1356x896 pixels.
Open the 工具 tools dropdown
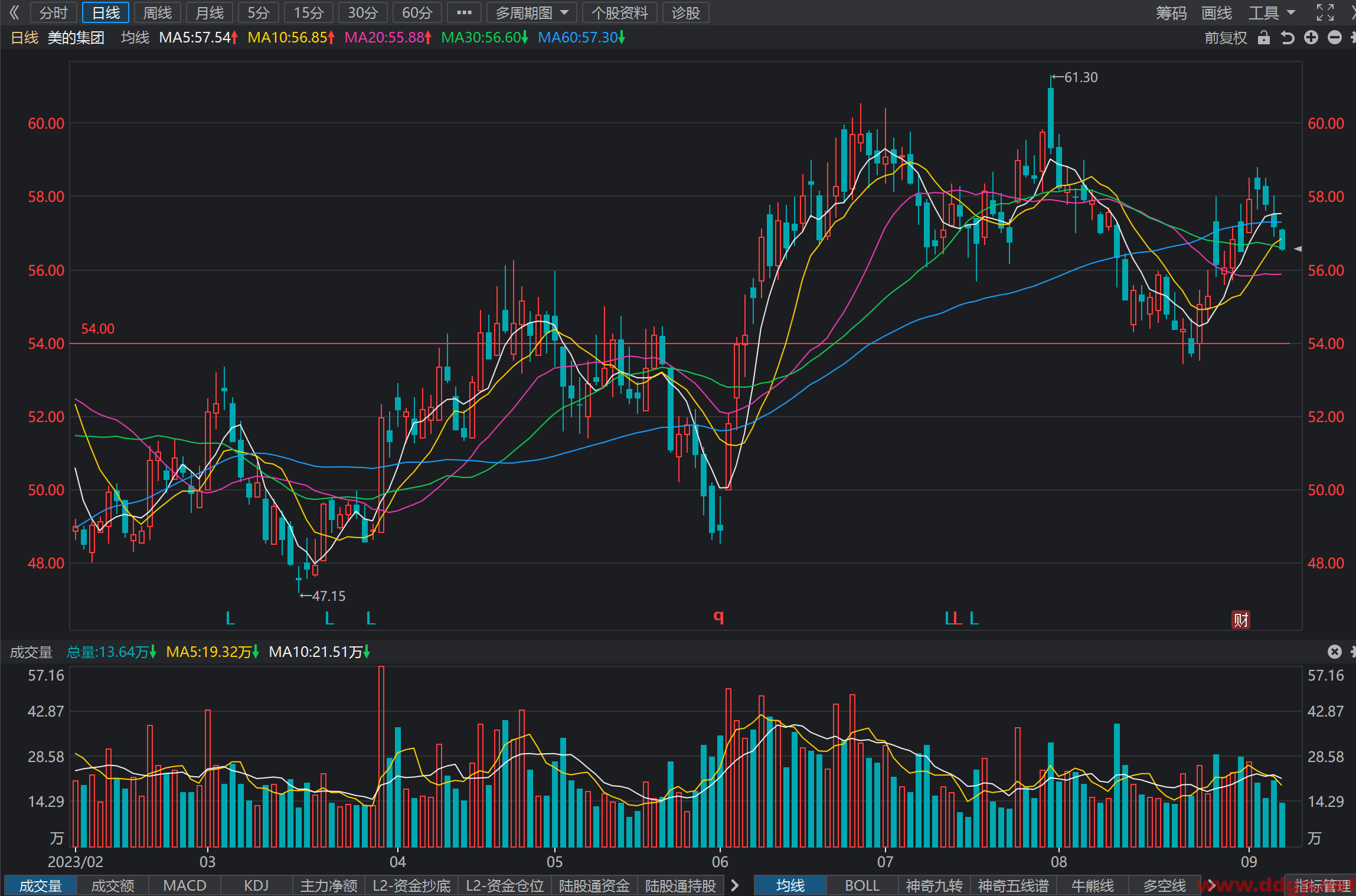coord(1272,12)
